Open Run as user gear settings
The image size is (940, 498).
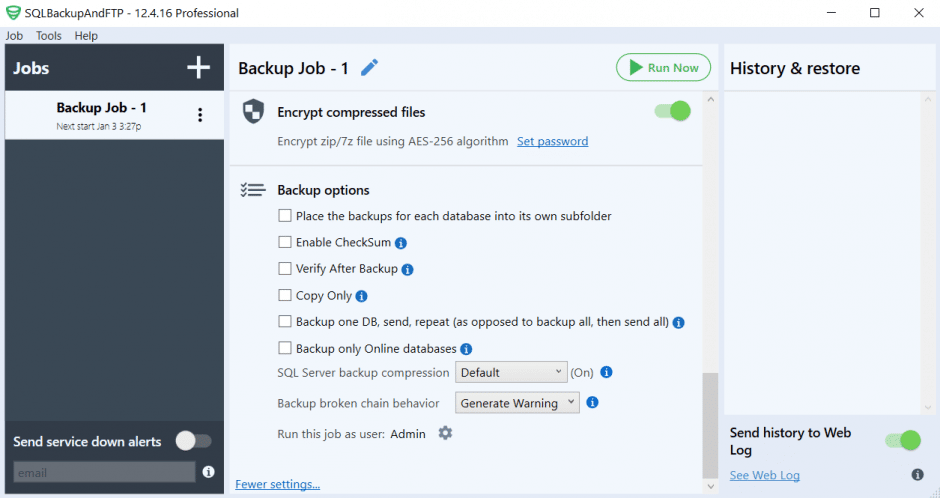coord(446,433)
